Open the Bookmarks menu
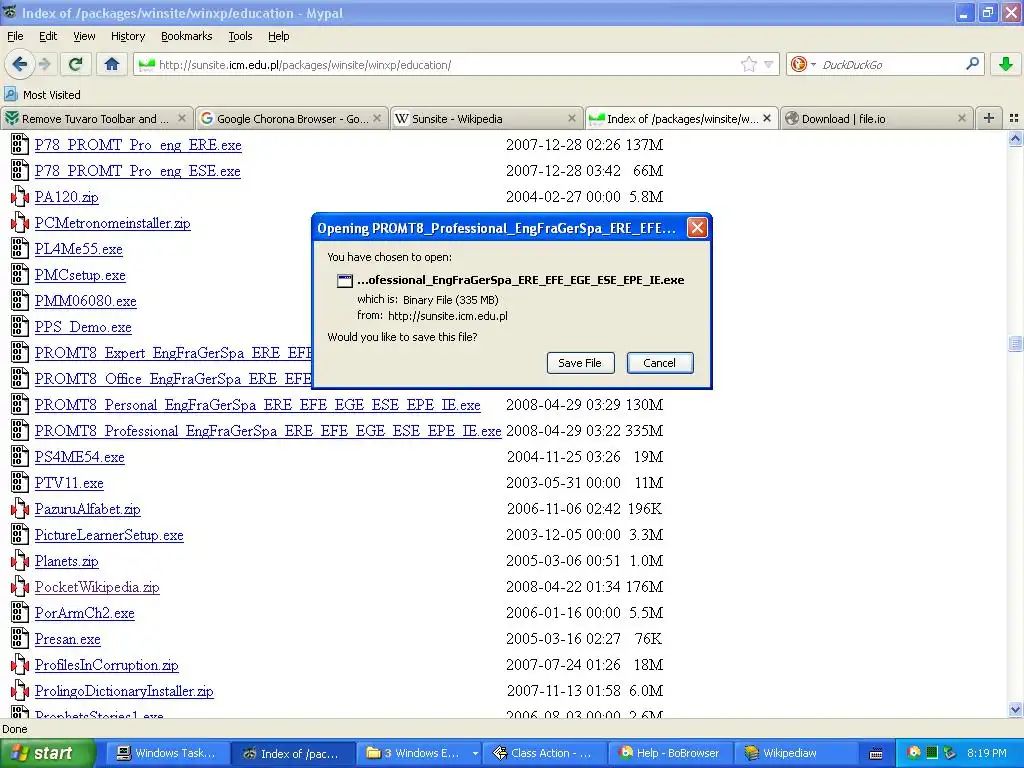 coord(186,36)
